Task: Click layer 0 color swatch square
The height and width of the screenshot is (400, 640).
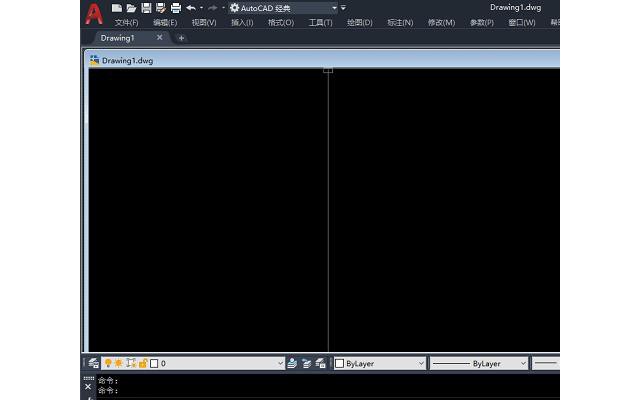Action: [x=154, y=363]
